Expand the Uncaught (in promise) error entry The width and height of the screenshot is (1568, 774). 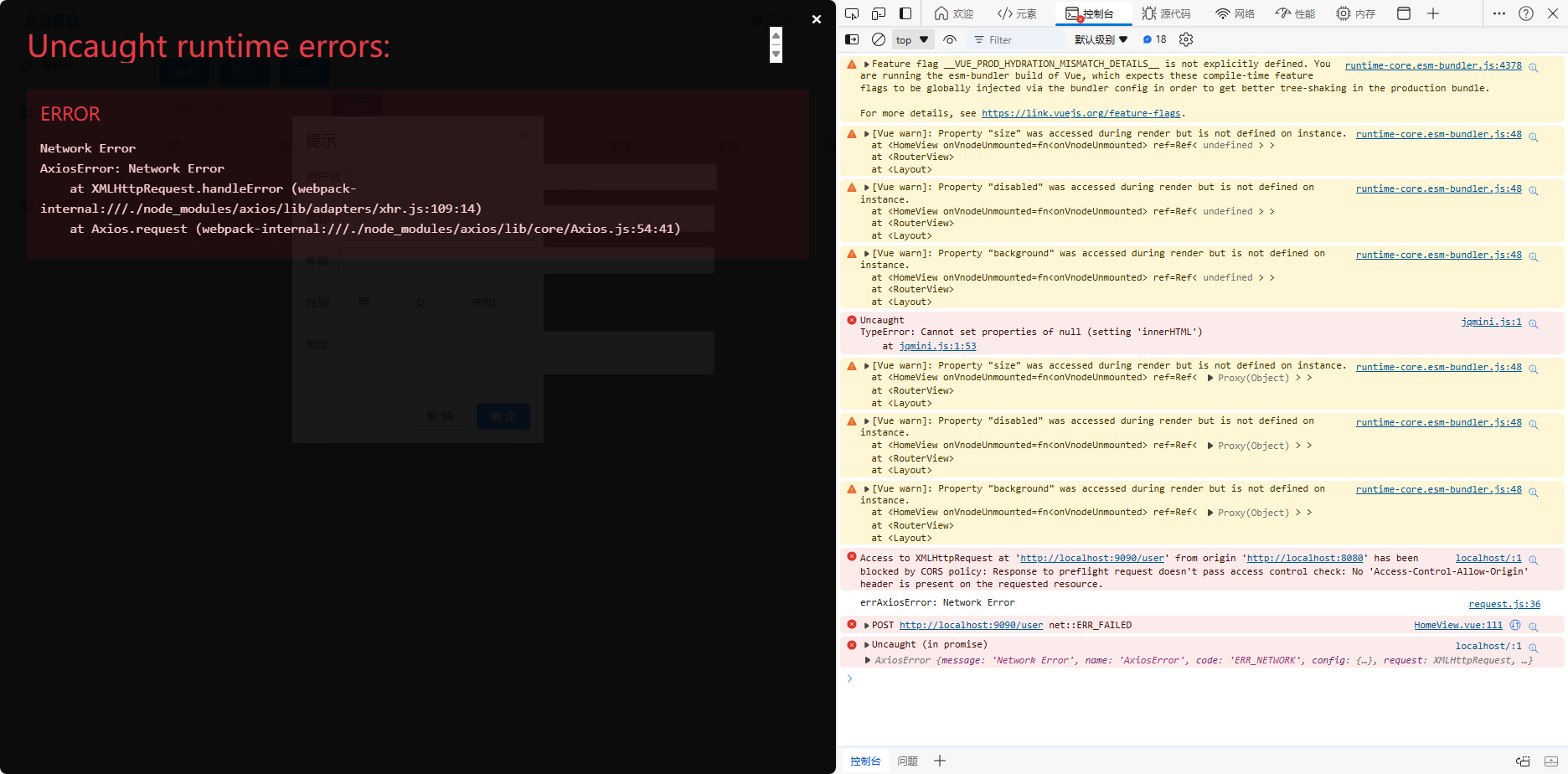pos(867,644)
